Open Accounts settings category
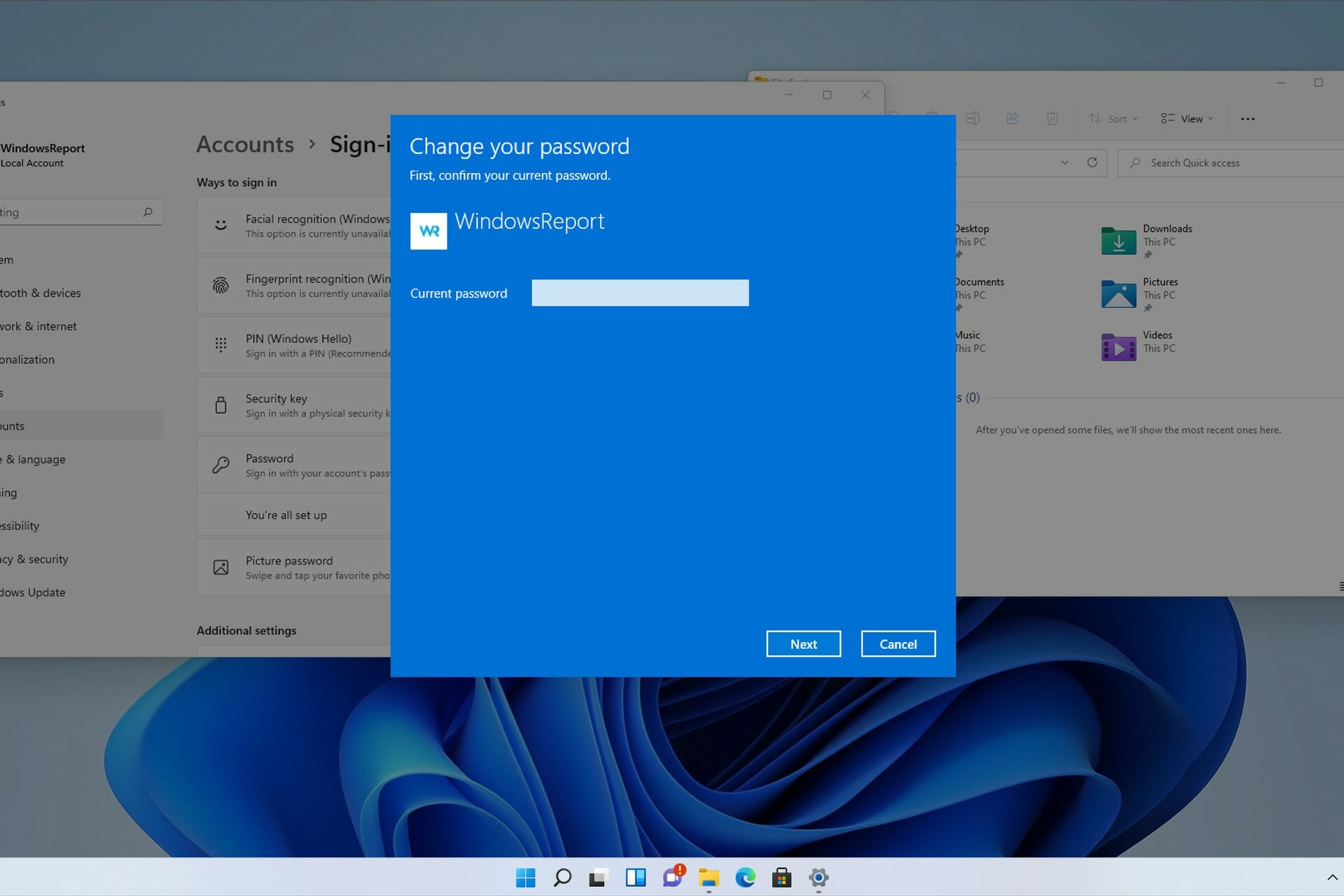 pyautogui.click(x=40, y=425)
